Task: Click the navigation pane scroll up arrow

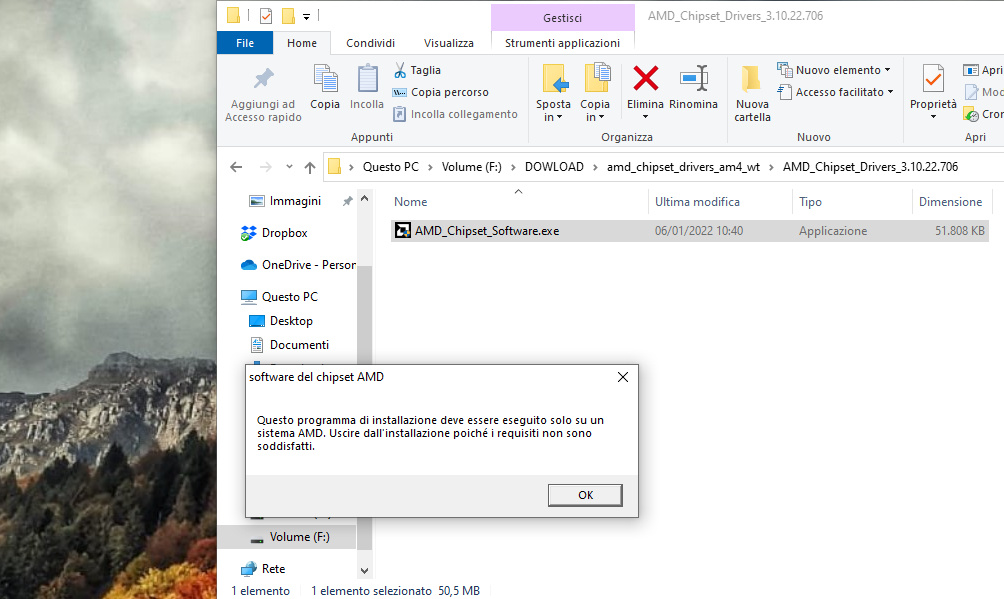Action: point(364,199)
